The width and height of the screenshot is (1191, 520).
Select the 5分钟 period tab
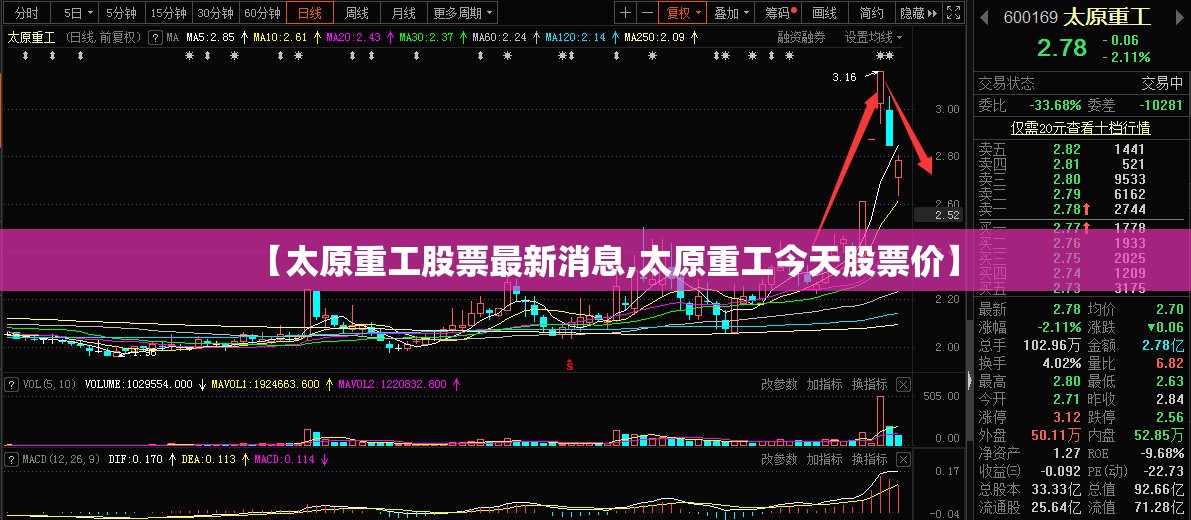tap(121, 13)
